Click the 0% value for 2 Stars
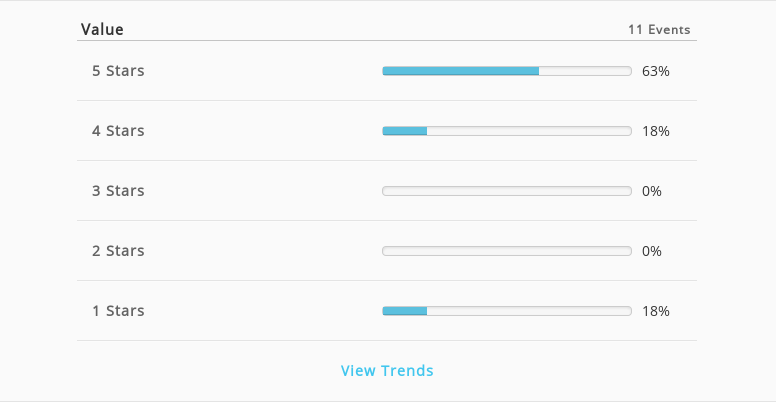776x402 pixels. [x=652, y=251]
